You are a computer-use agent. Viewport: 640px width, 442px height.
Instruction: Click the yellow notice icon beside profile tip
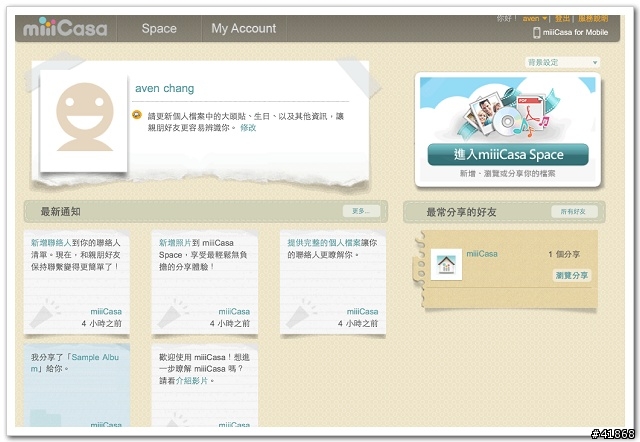[x=137, y=115]
